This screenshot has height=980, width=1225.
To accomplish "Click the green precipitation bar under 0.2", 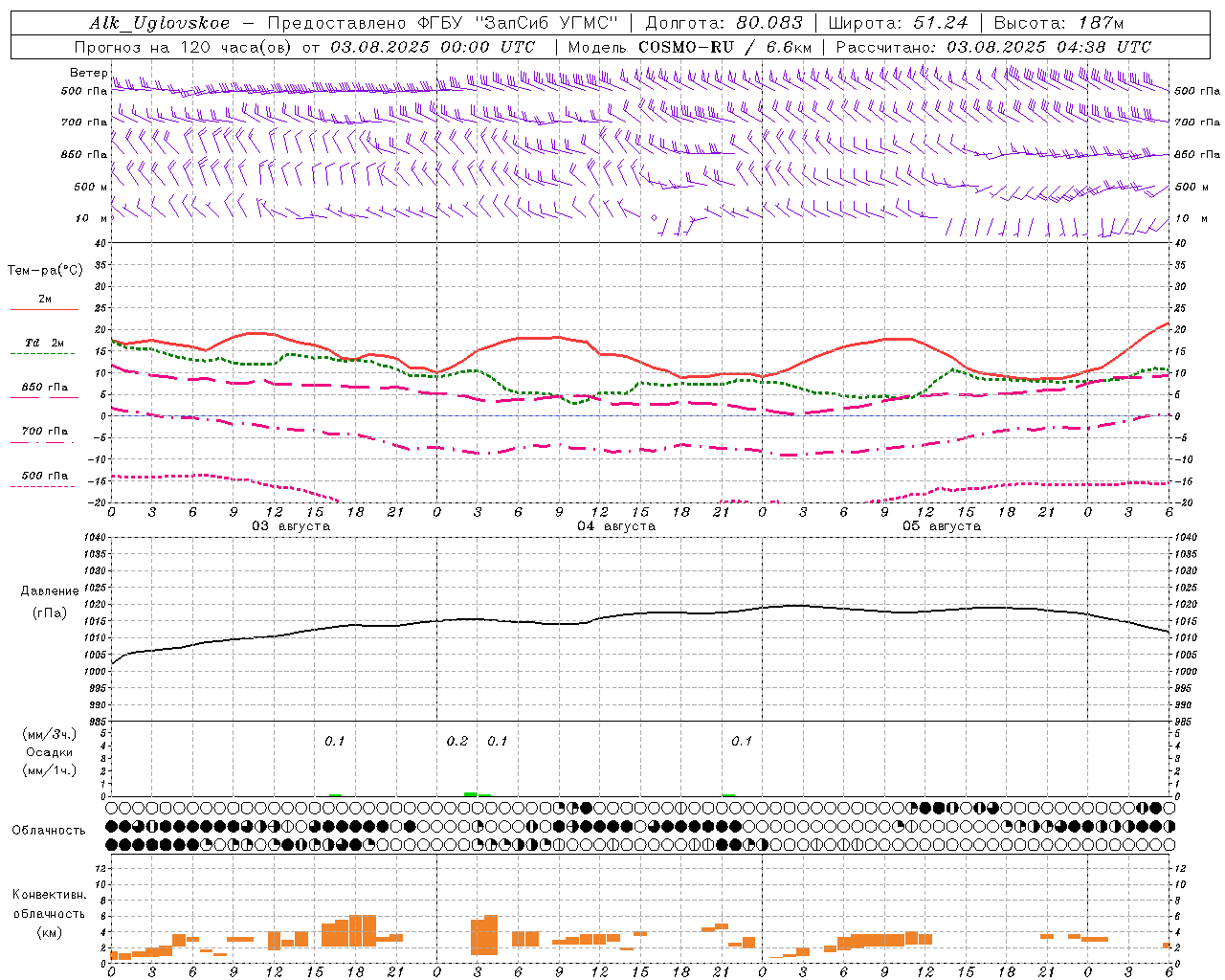I will click(471, 794).
